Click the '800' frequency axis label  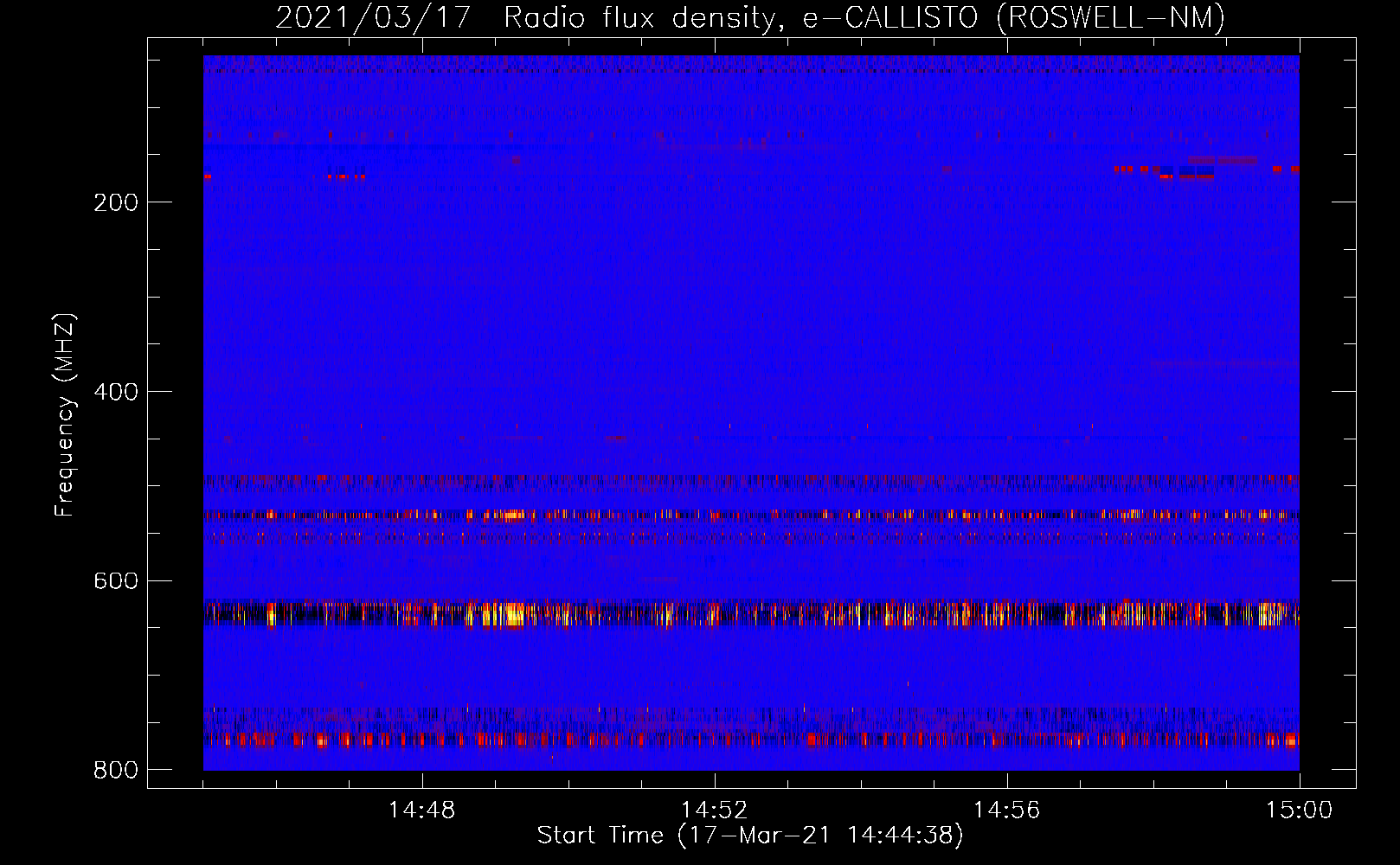(x=116, y=770)
